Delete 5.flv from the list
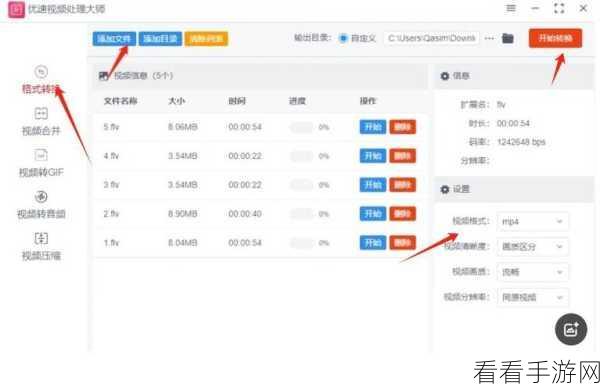Viewport: 600px width, 391px height. pyautogui.click(x=403, y=127)
